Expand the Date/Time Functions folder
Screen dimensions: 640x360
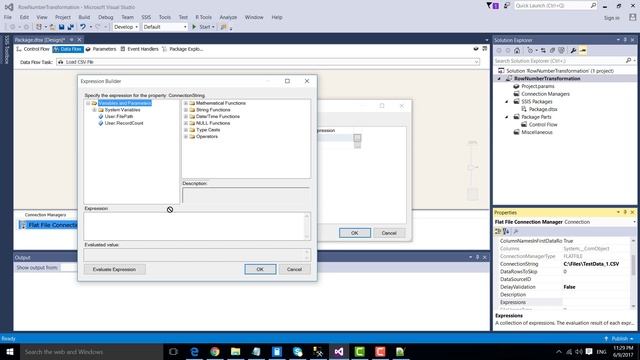point(186,116)
